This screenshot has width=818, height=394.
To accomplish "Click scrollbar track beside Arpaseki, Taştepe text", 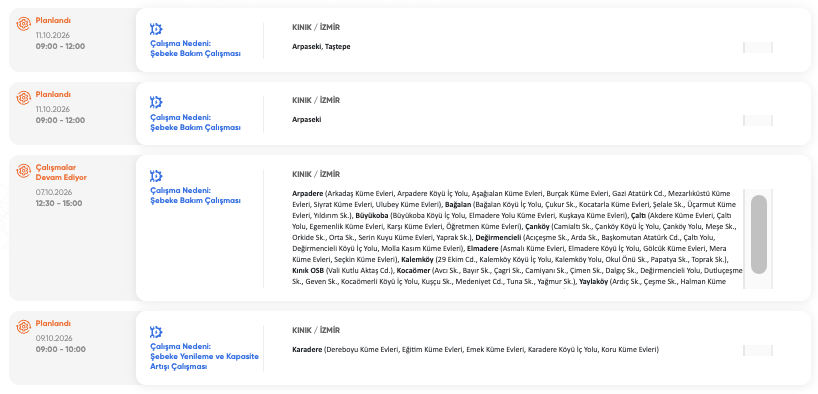I will (x=757, y=47).
